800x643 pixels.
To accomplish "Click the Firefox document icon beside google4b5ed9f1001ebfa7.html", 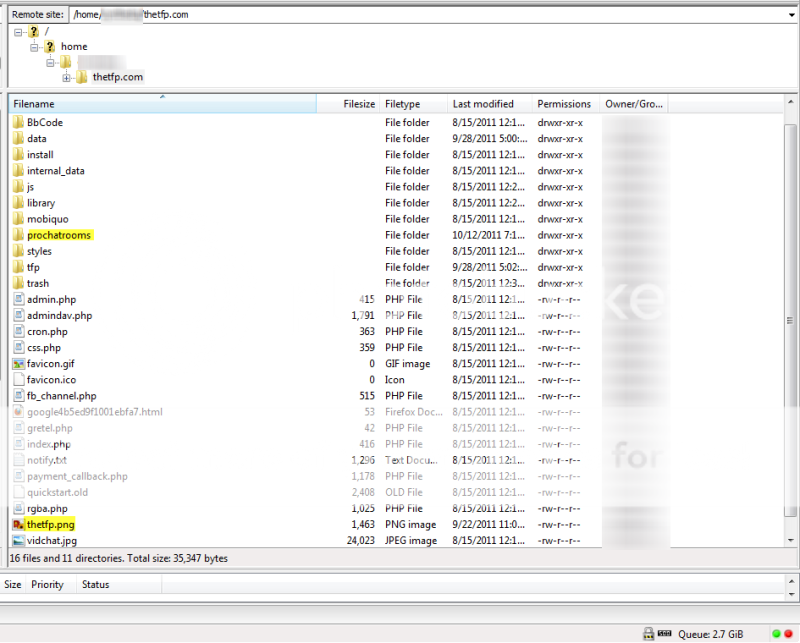I will click(18, 411).
